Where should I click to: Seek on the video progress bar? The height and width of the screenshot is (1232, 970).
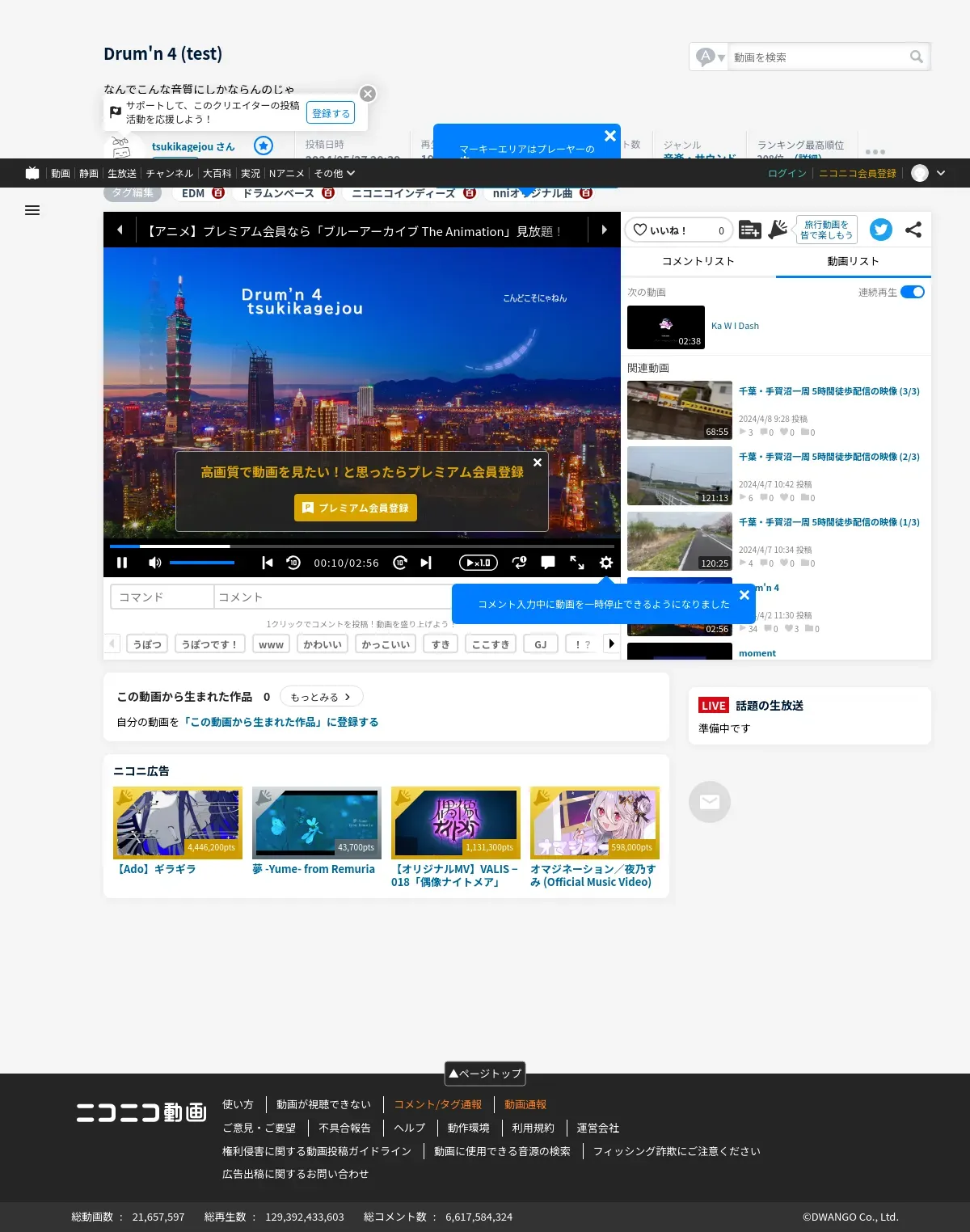point(362,546)
